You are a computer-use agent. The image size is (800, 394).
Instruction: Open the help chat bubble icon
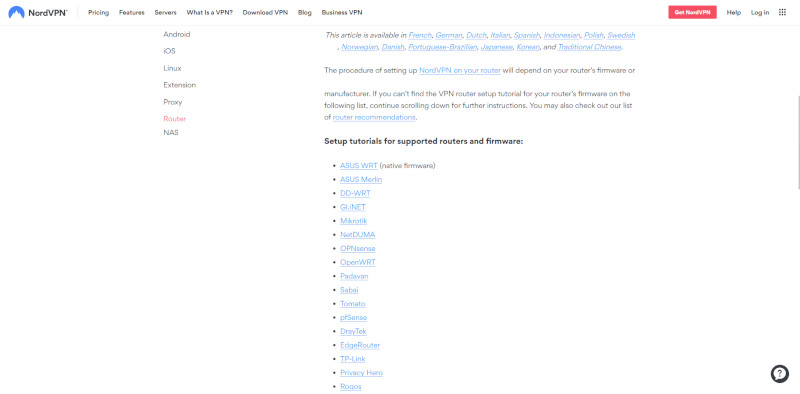[x=780, y=374]
